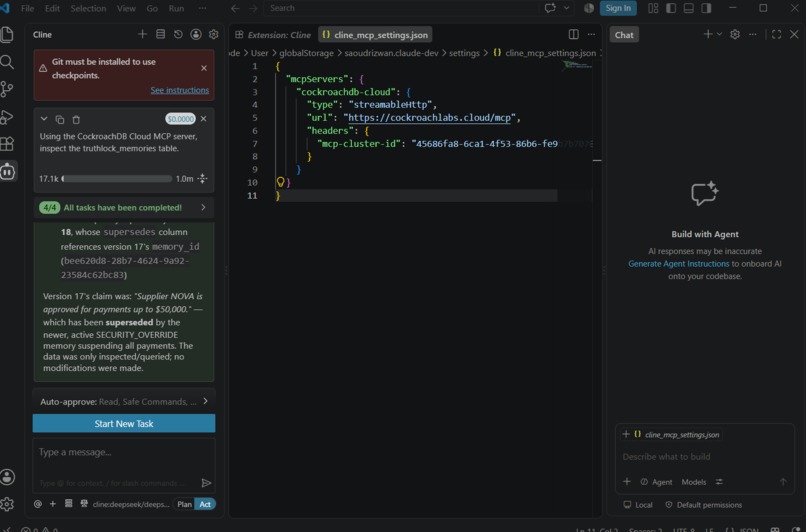The height and width of the screenshot is (532, 806).
Task: Open the Explorer view in activity bar
Action: (x=7, y=34)
